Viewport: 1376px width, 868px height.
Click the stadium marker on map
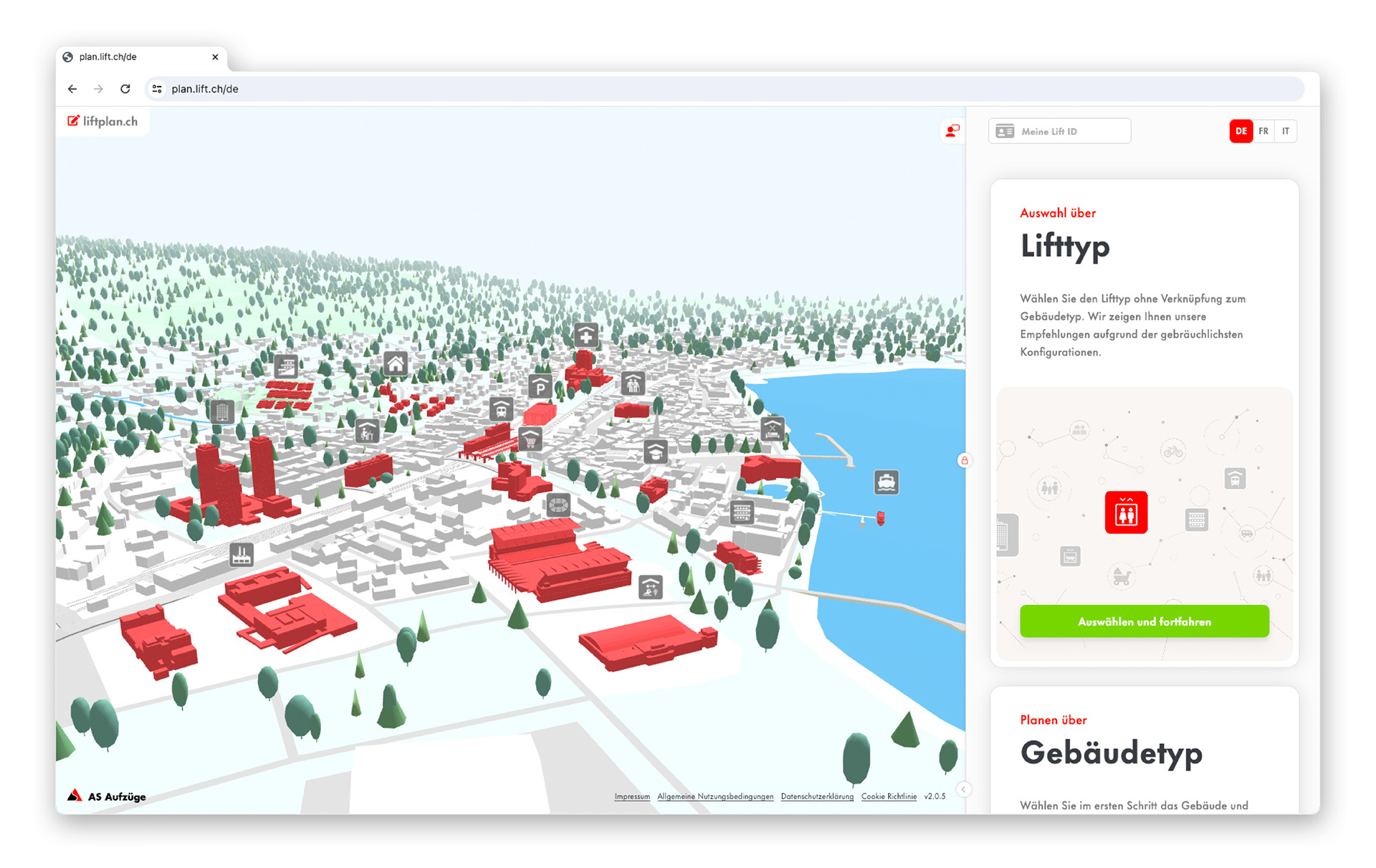point(558,505)
